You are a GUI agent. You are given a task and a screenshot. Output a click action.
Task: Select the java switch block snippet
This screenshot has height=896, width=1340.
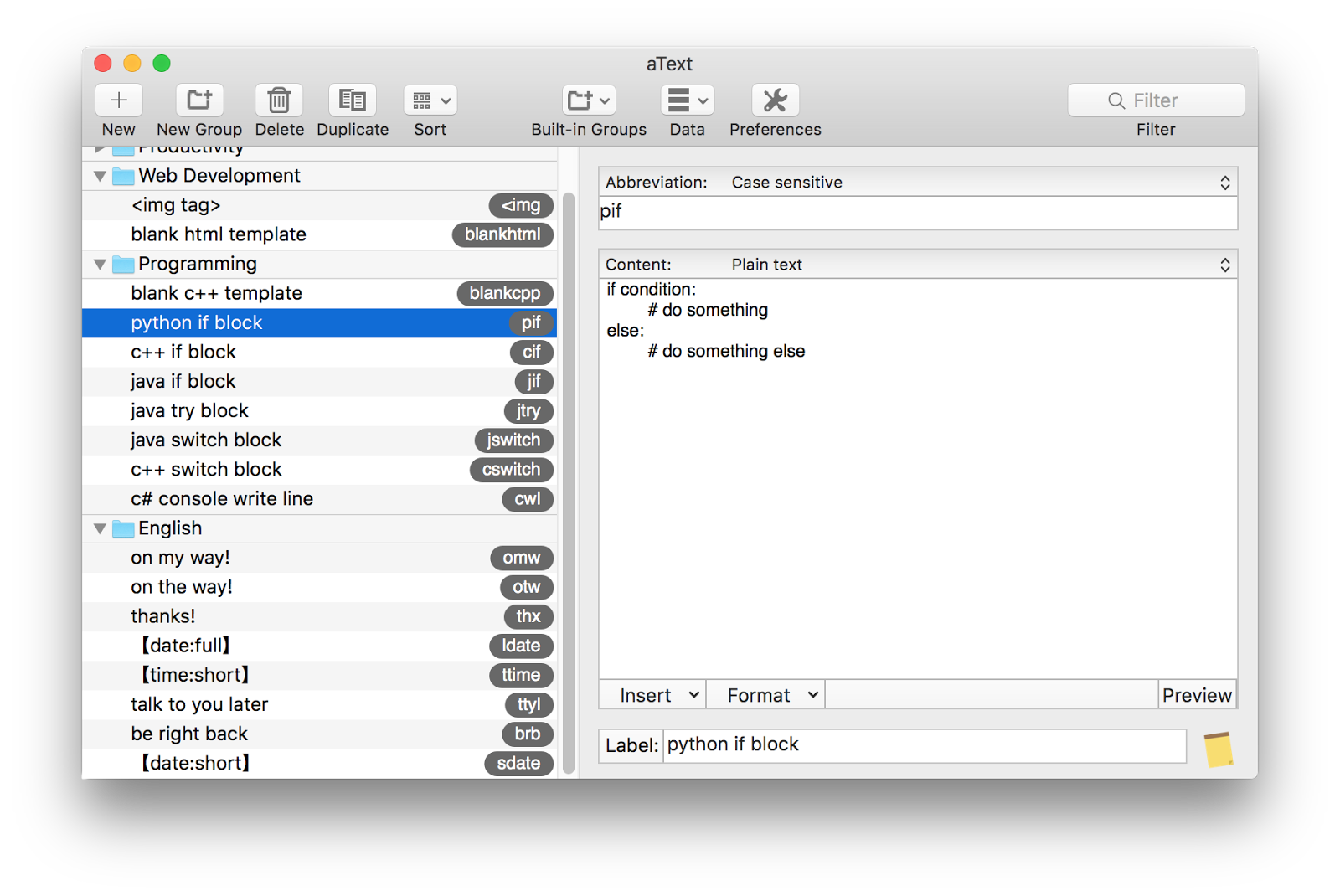[319, 440]
